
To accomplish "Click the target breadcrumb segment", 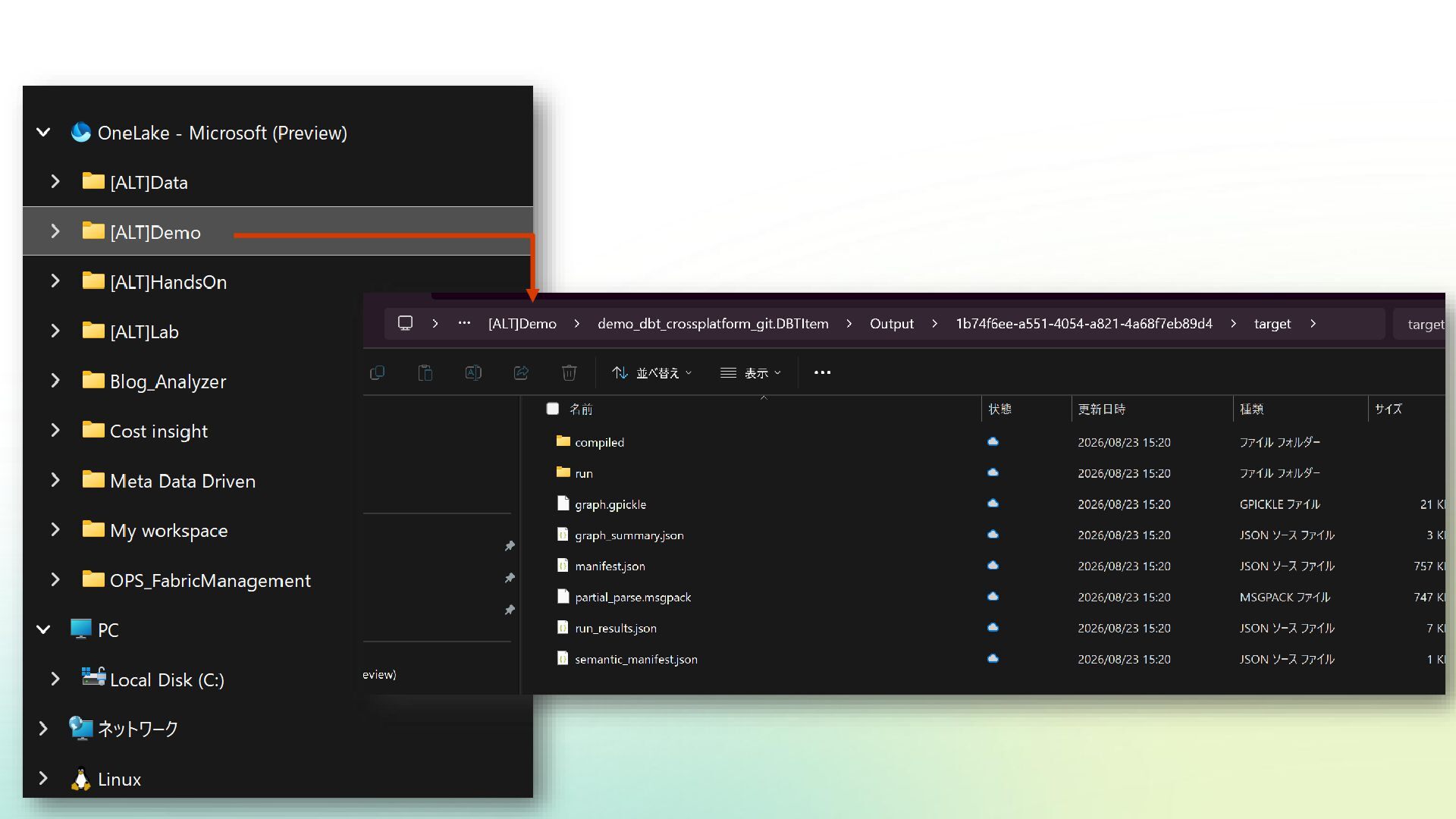I will pyautogui.click(x=1272, y=324).
